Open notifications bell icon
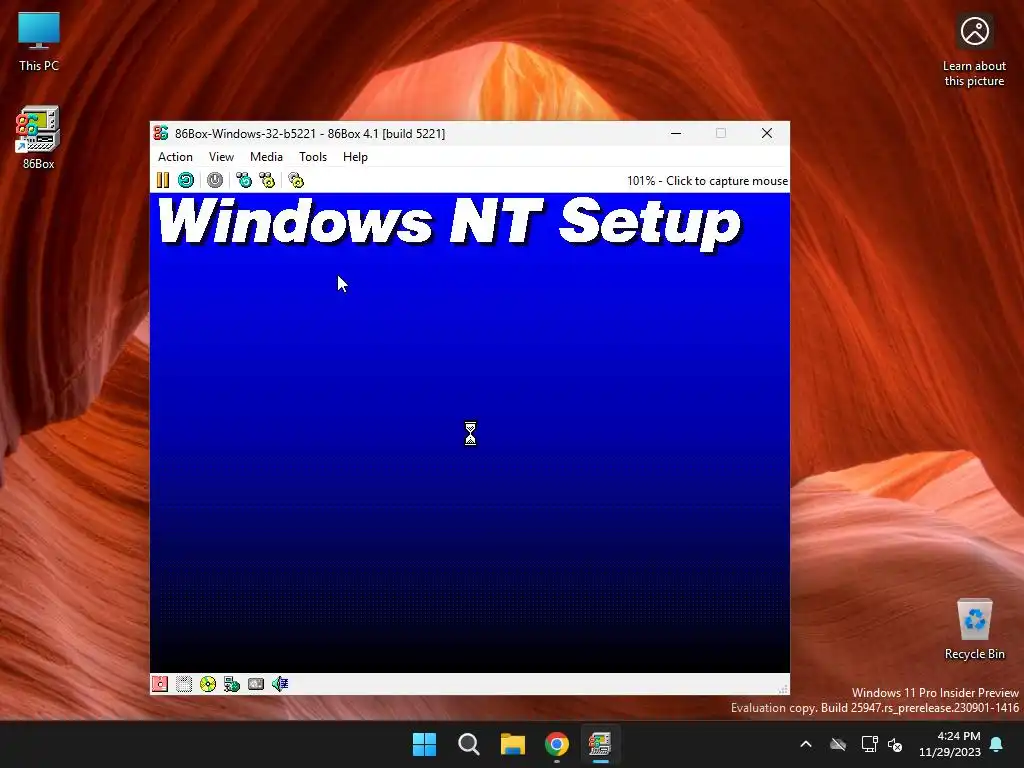This screenshot has height=768, width=1024. pos(997,744)
